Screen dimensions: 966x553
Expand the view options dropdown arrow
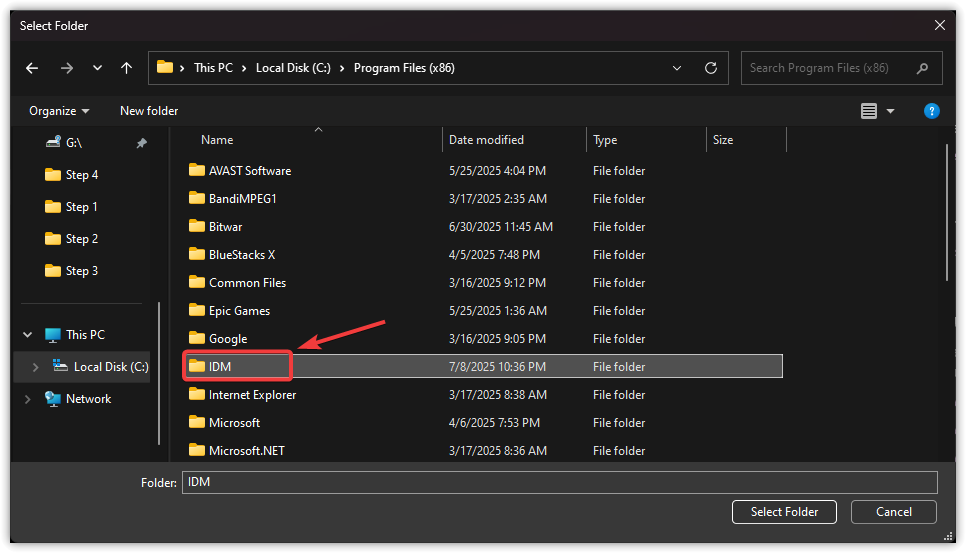[891, 111]
